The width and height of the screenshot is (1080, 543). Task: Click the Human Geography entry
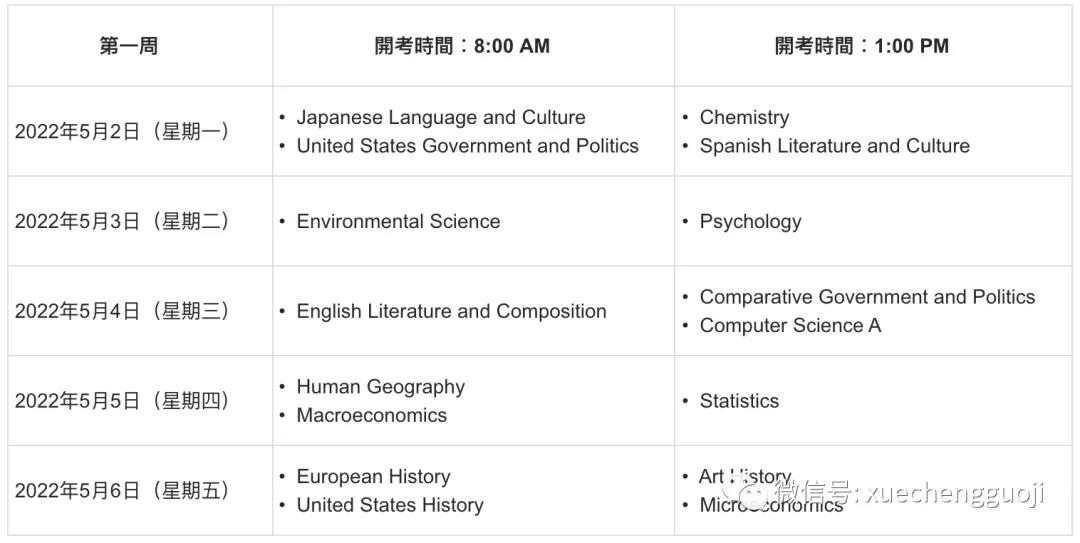point(381,387)
